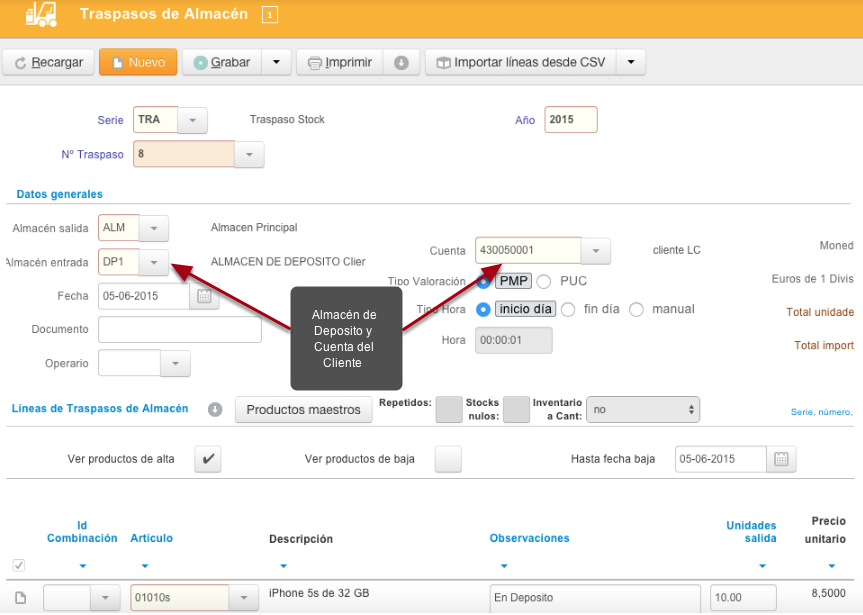Click the Nuevo button
863x615 pixels.
click(138, 62)
